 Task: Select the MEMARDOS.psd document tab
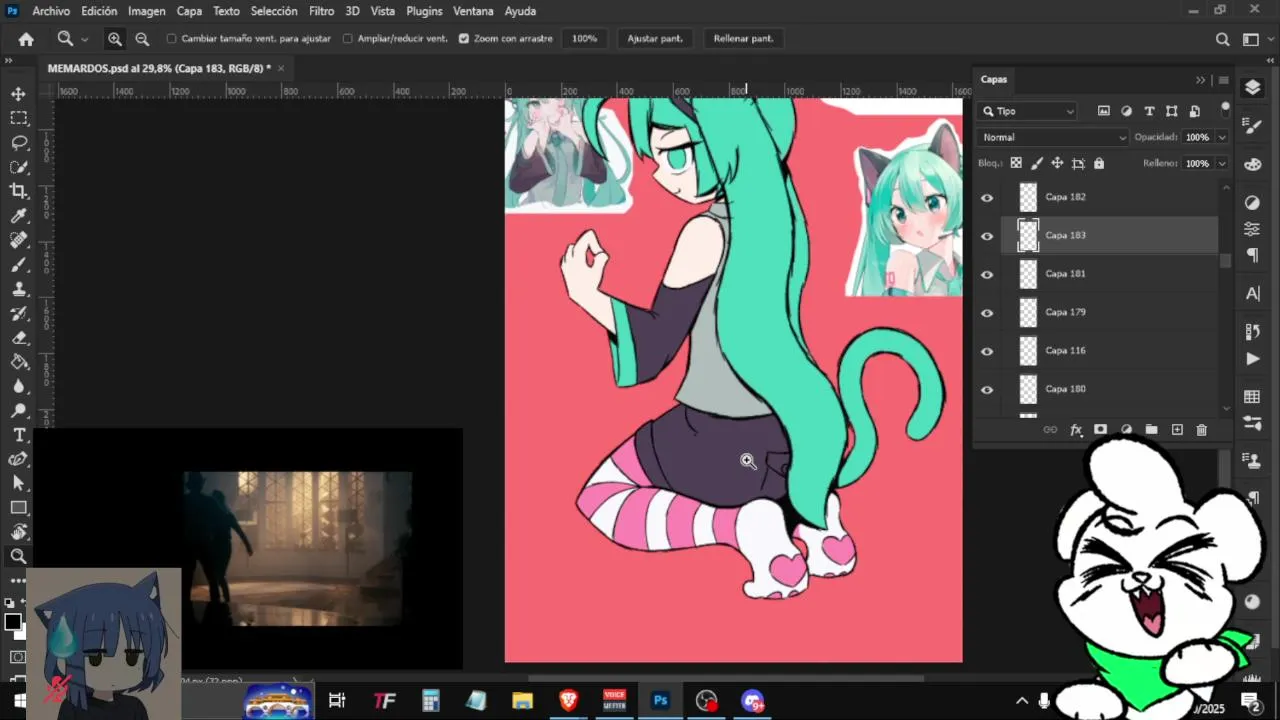click(159, 68)
